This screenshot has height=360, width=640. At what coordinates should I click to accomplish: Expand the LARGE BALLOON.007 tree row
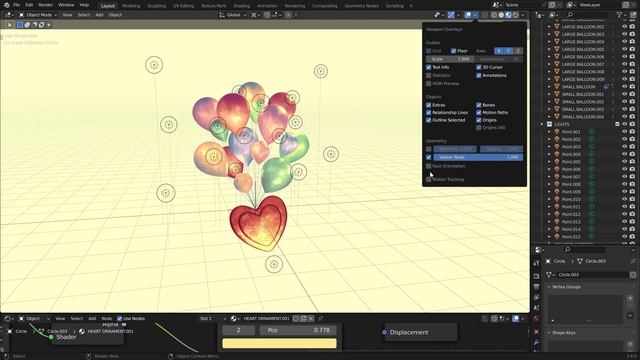[x=549, y=64]
